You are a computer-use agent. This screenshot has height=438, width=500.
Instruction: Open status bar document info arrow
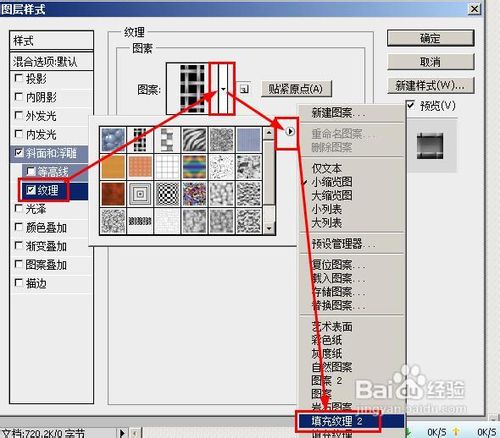click(122, 433)
